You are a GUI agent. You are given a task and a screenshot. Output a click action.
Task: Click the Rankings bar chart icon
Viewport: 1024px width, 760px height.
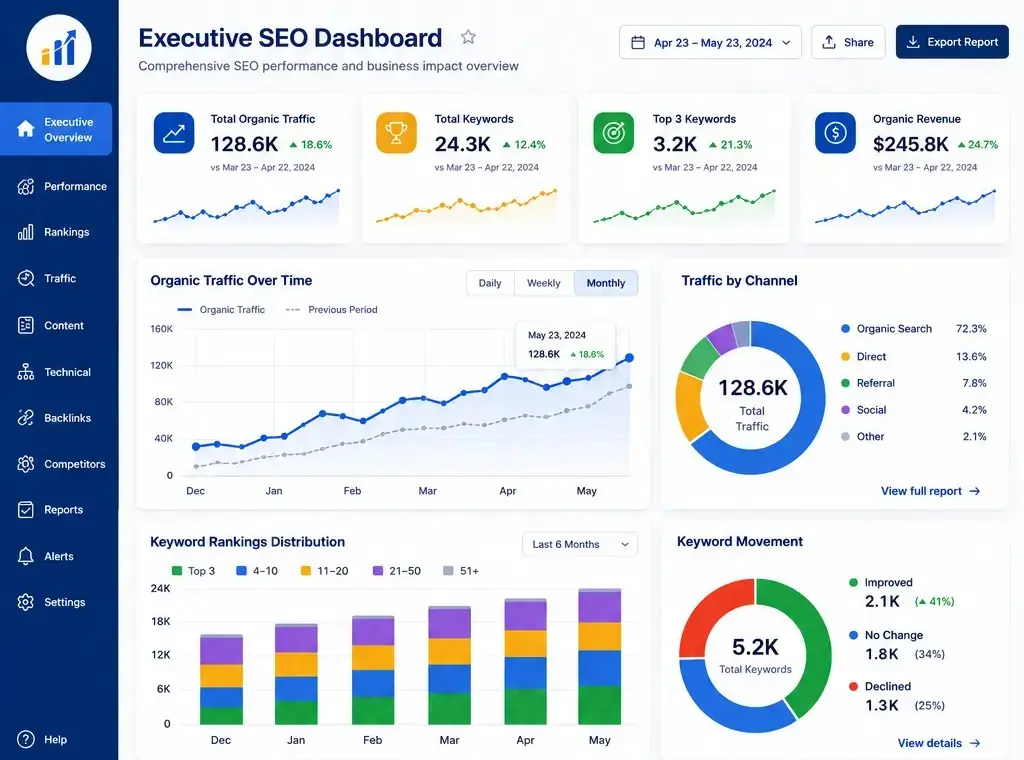(x=25, y=232)
